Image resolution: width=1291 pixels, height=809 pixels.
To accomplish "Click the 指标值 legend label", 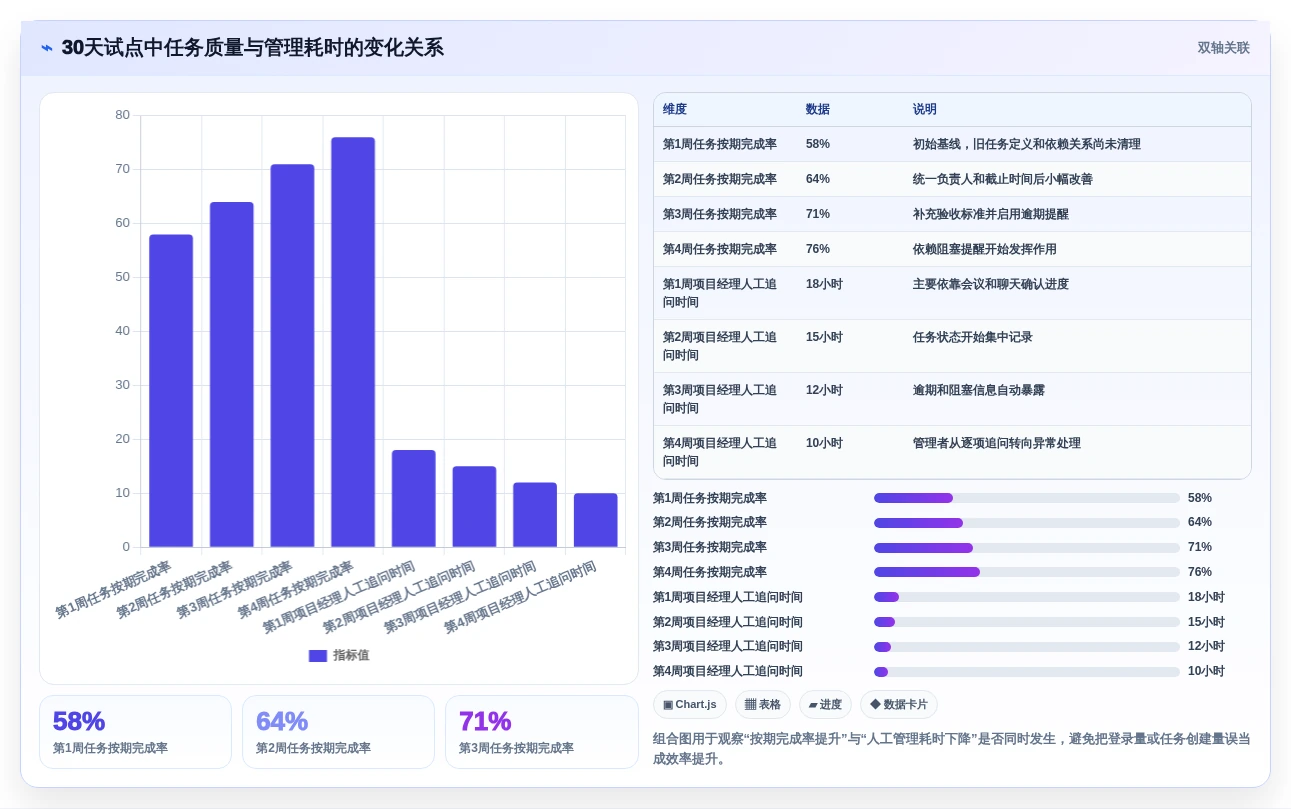I will click(x=351, y=656).
